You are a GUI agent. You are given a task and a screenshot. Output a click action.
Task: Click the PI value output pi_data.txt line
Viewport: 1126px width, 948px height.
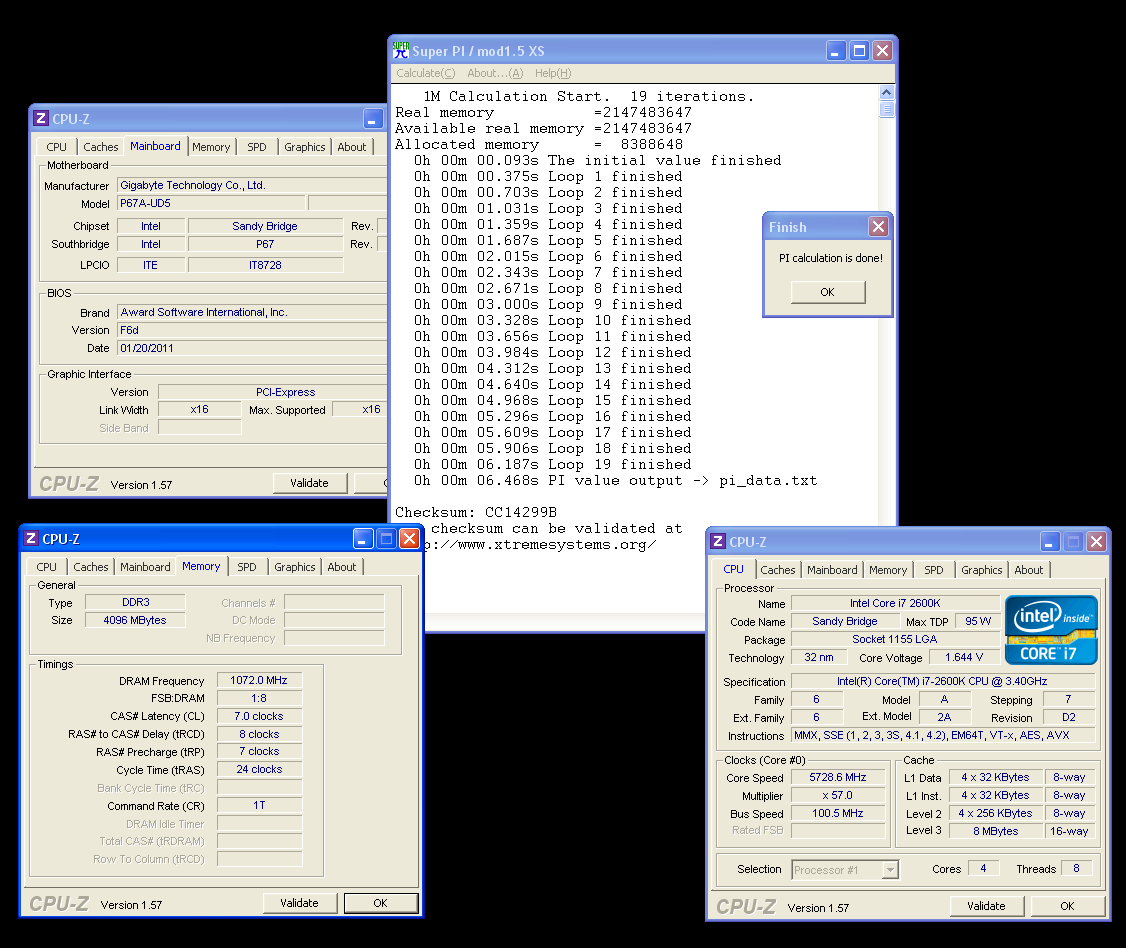(x=615, y=480)
